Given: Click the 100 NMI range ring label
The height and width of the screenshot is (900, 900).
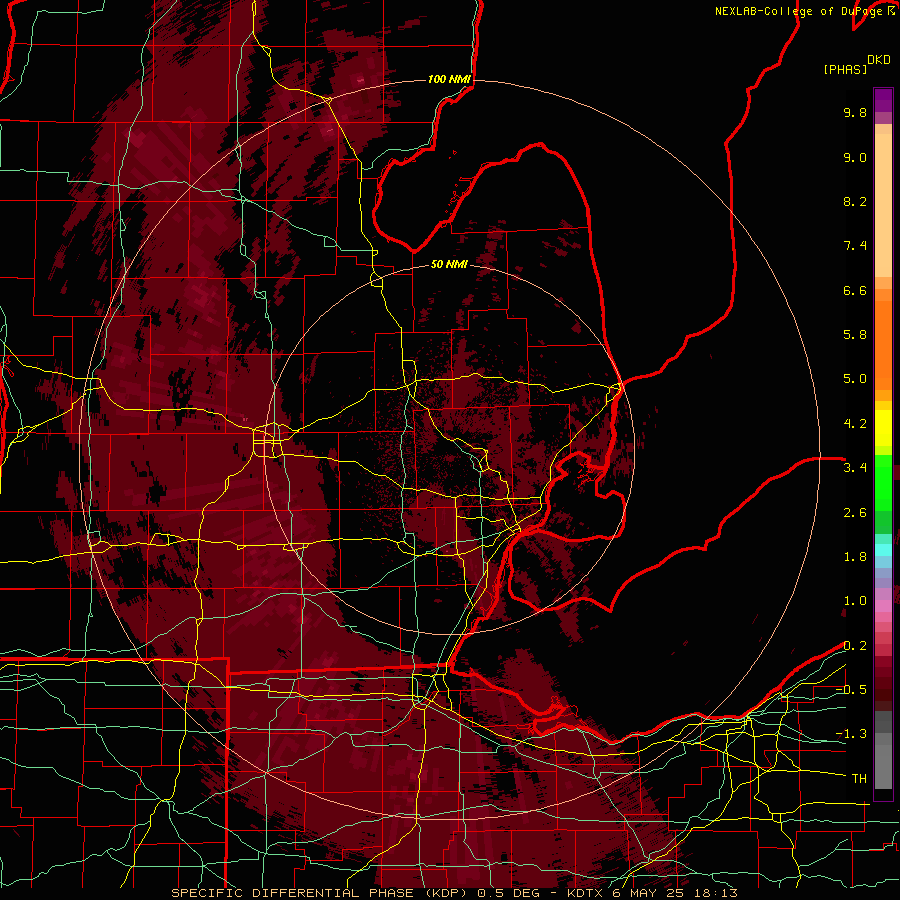Looking at the screenshot, I should [449, 79].
